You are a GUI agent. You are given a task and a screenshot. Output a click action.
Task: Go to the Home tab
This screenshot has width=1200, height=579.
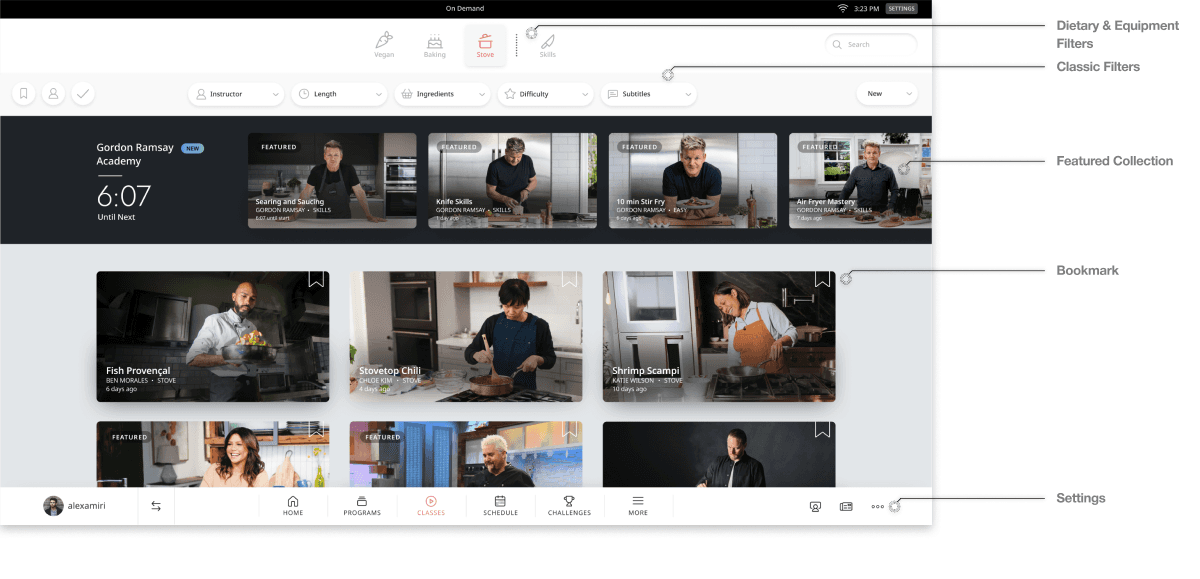[293, 506]
